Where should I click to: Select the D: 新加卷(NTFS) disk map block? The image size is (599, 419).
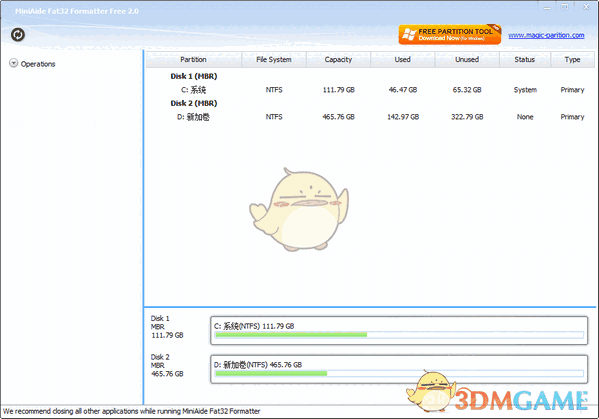pos(399,369)
